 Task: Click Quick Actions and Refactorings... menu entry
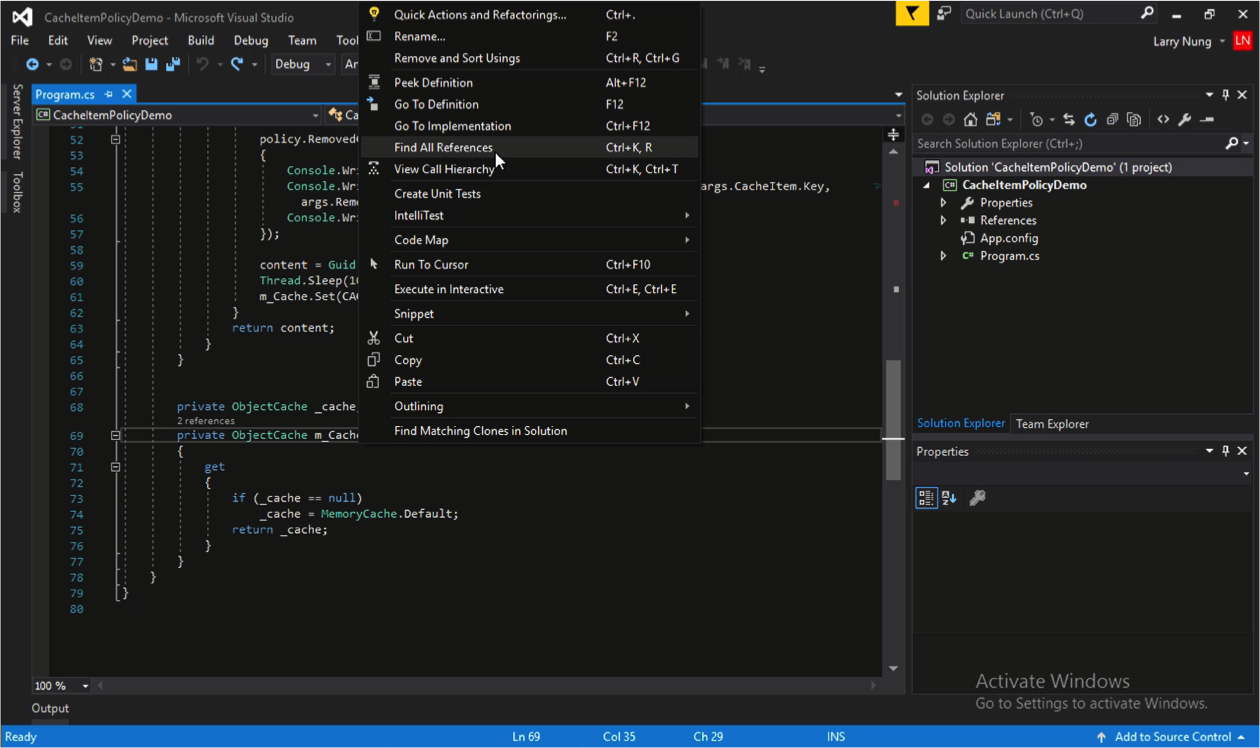tap(530, 15)
